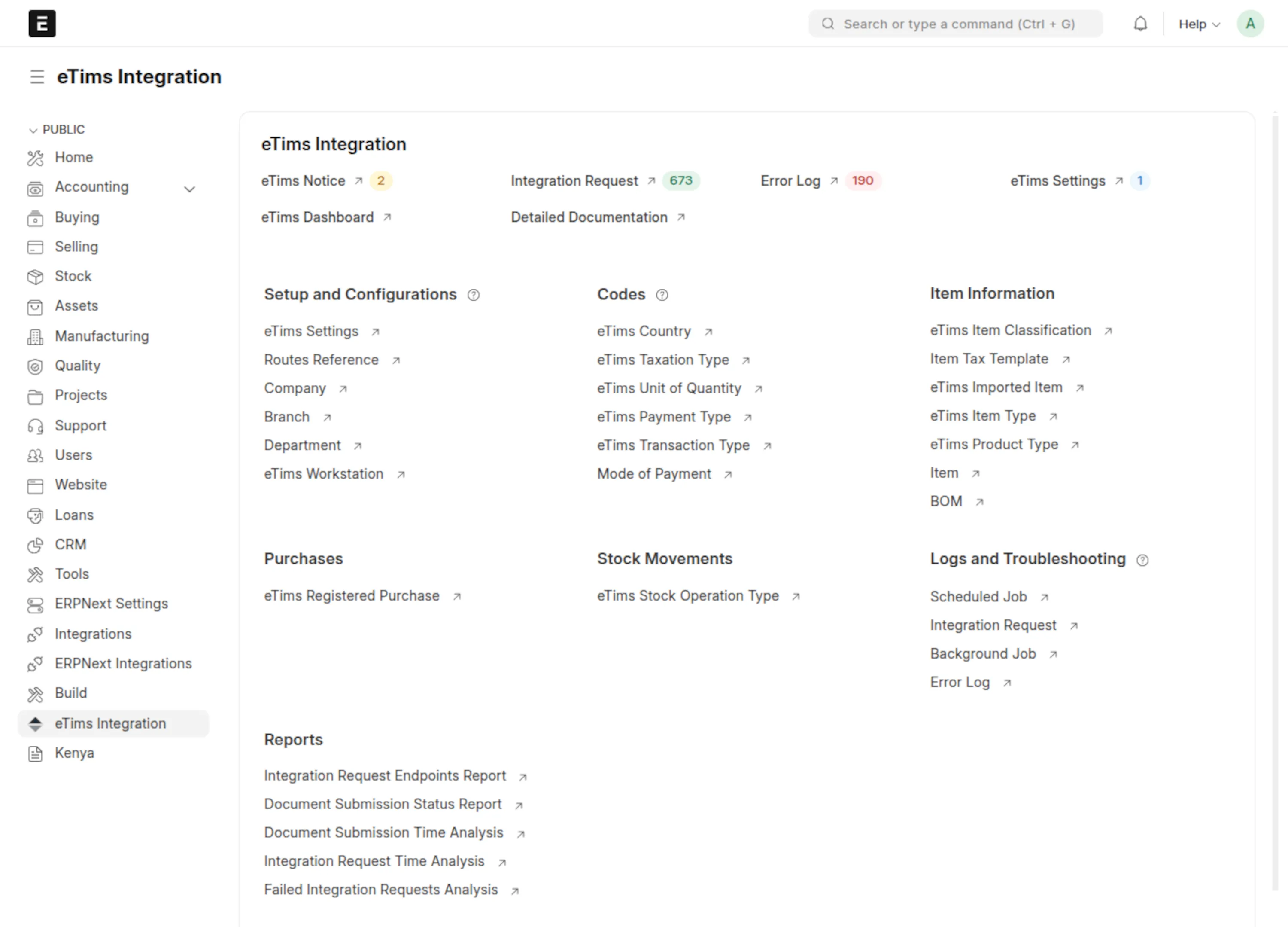This screenshot has height=927, width=1288.
Task: Click the Users sidebar icon
Action: pos(35,456)
